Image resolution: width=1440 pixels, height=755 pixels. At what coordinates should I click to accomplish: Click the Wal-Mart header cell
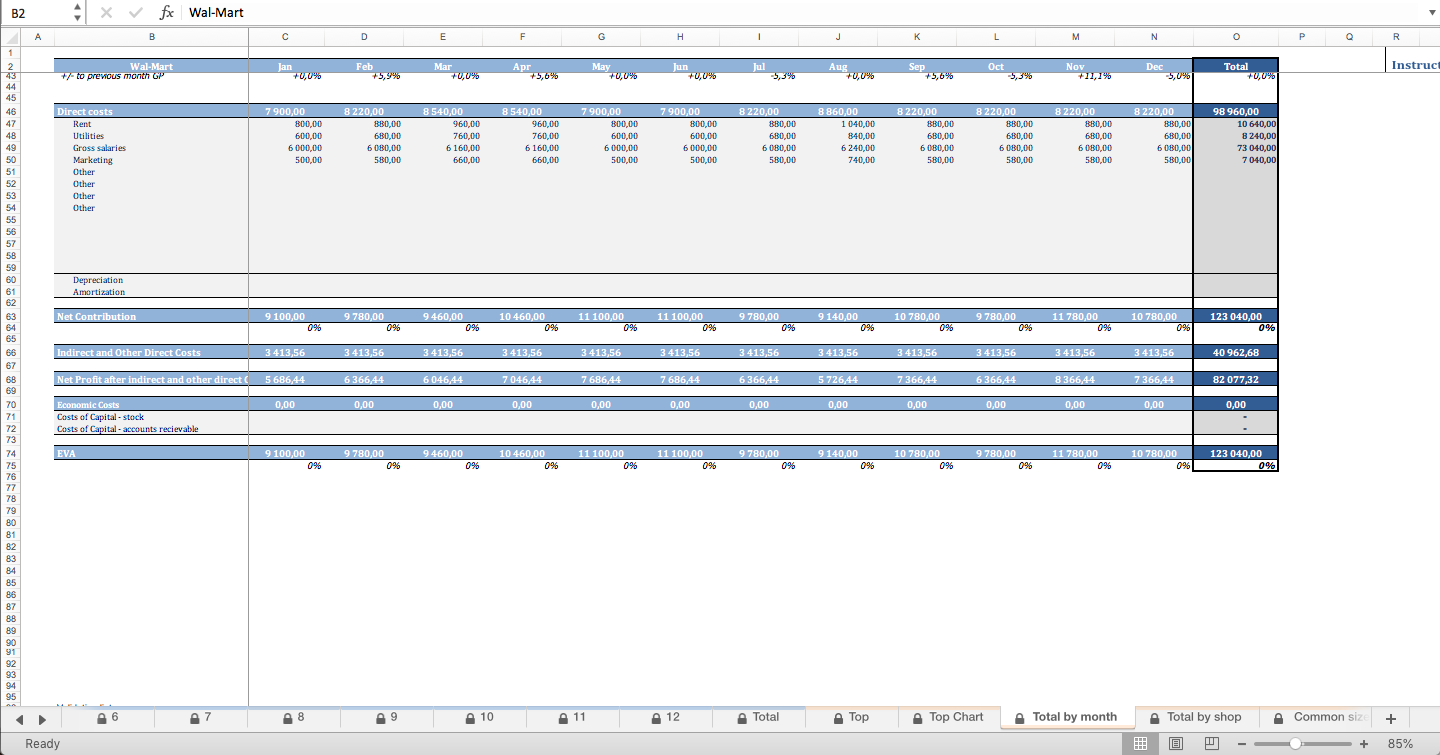click(x=151, y=66)
